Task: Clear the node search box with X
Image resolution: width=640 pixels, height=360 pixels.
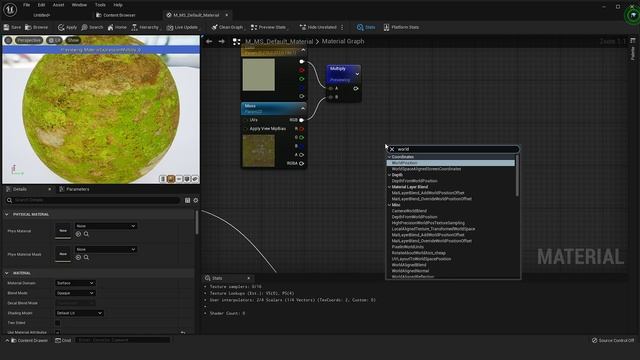Action: coord(392,149)
